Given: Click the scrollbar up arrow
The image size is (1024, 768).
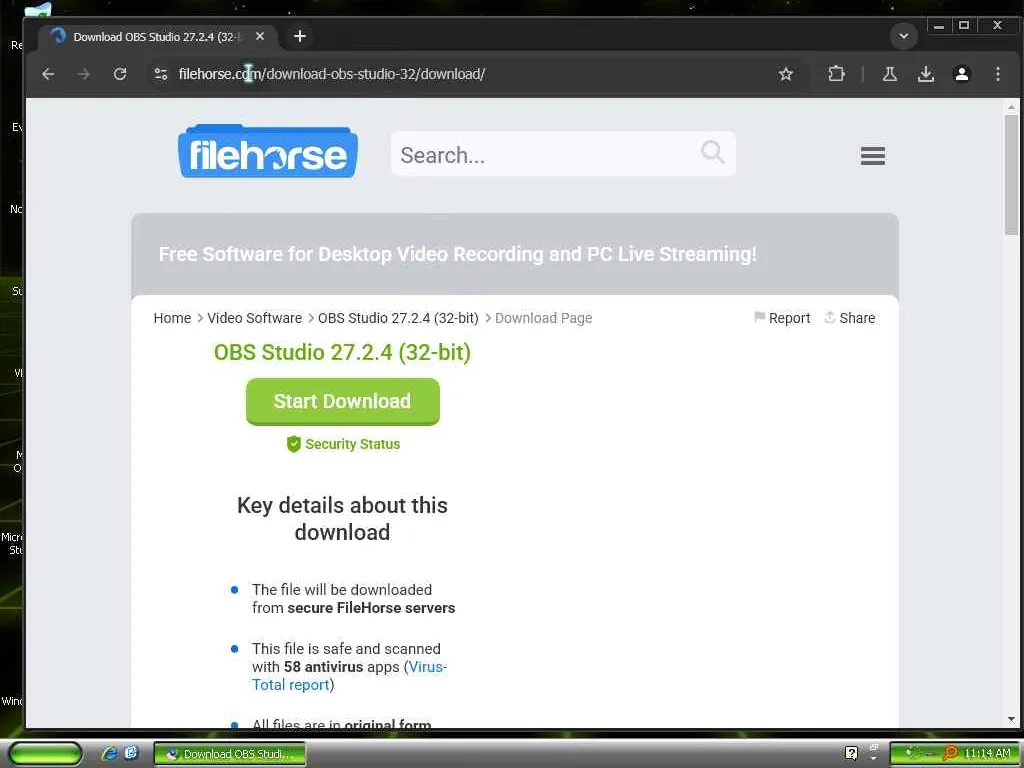Looking at the screenshot, I should [1011, 106].
